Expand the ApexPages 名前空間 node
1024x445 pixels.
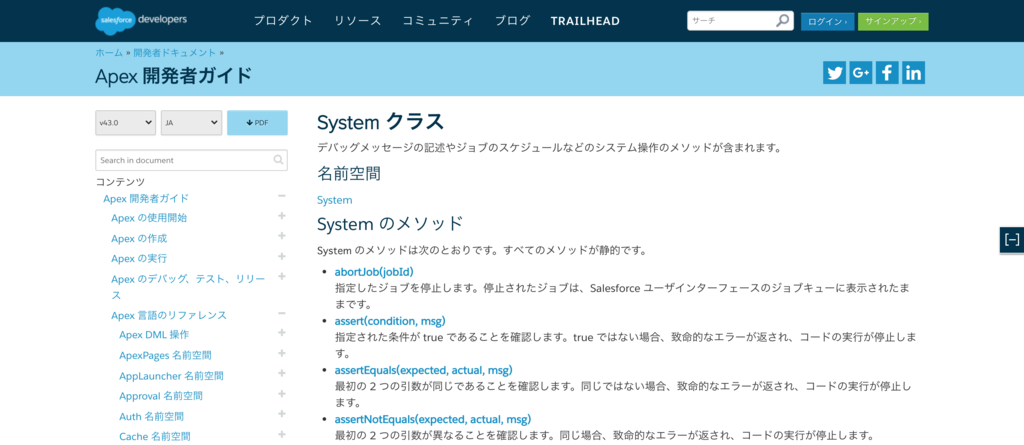281,354
